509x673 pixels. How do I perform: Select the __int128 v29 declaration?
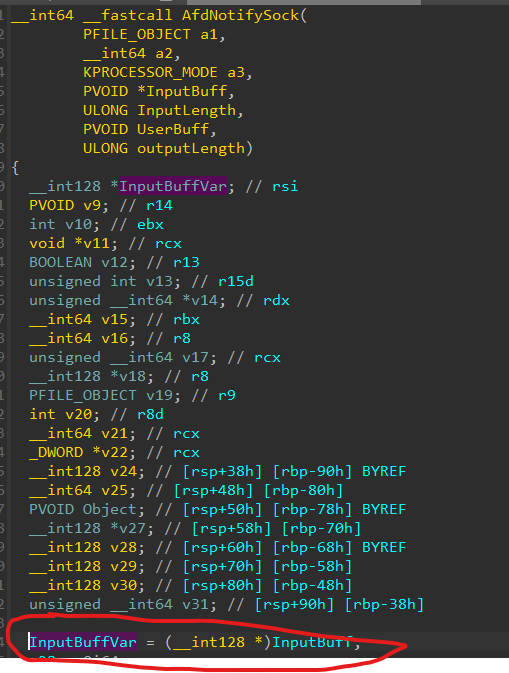tap(87, 566)
